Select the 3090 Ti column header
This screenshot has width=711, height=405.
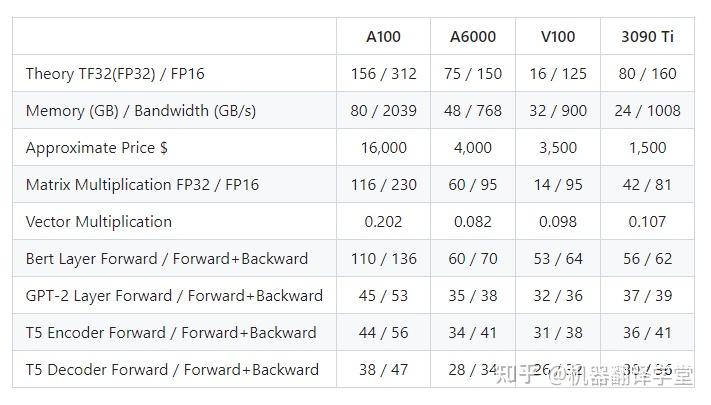coord(646,37)
